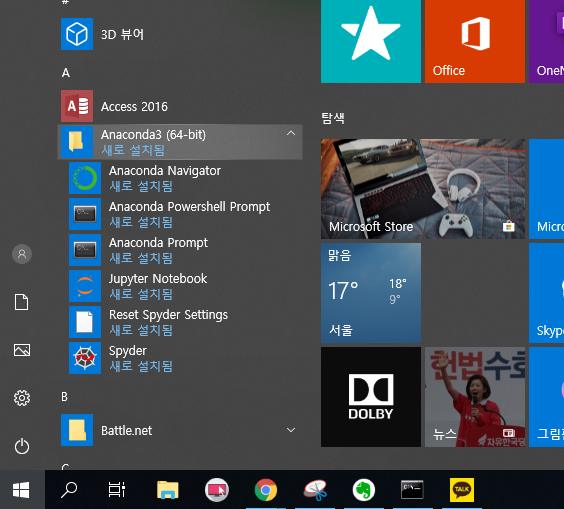564x509 pixels.
Task: Open Google Chrome from taskbar
Action: 266,490
